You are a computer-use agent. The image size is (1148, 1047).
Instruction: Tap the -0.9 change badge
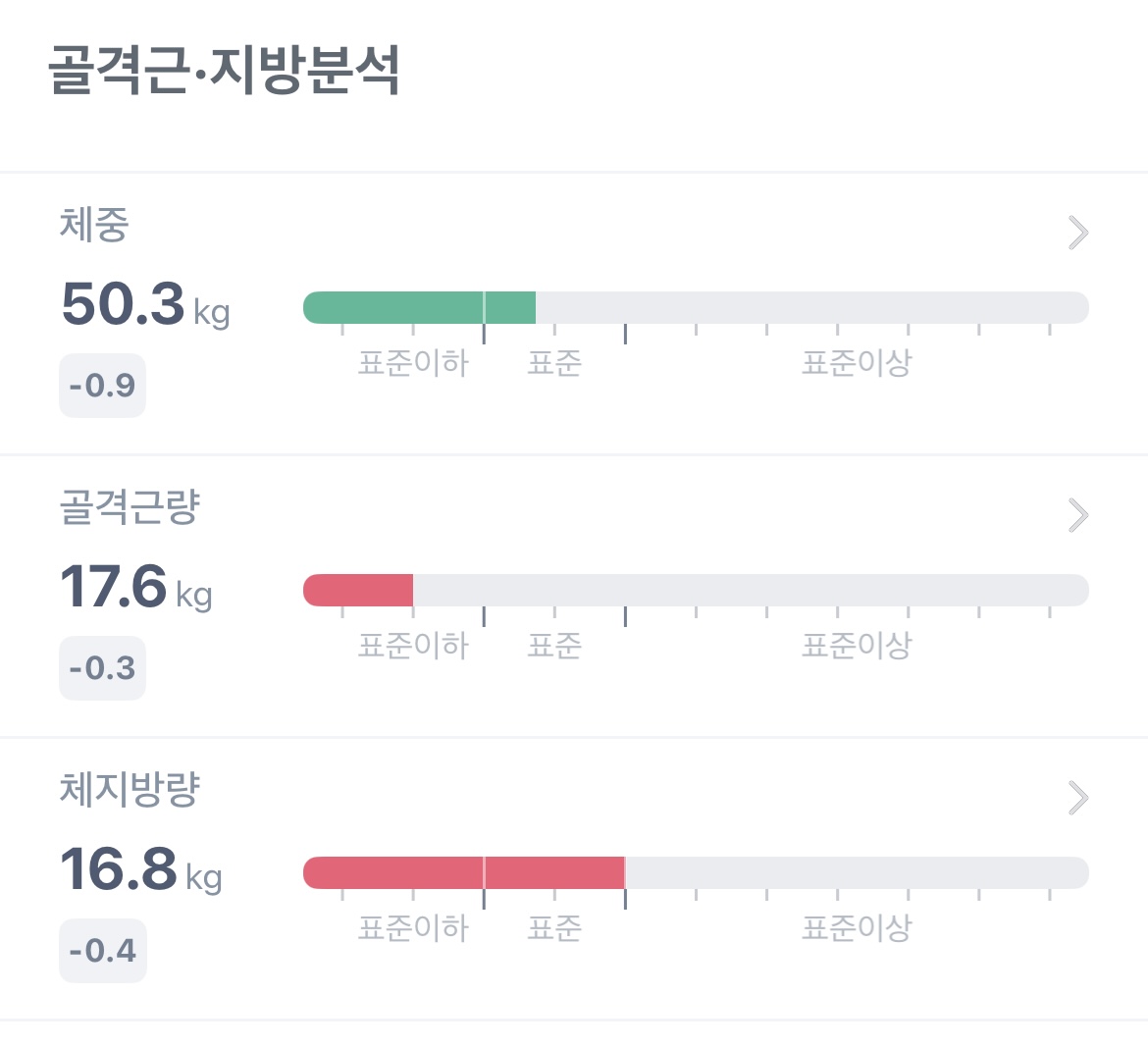click(x=102, y=386)
